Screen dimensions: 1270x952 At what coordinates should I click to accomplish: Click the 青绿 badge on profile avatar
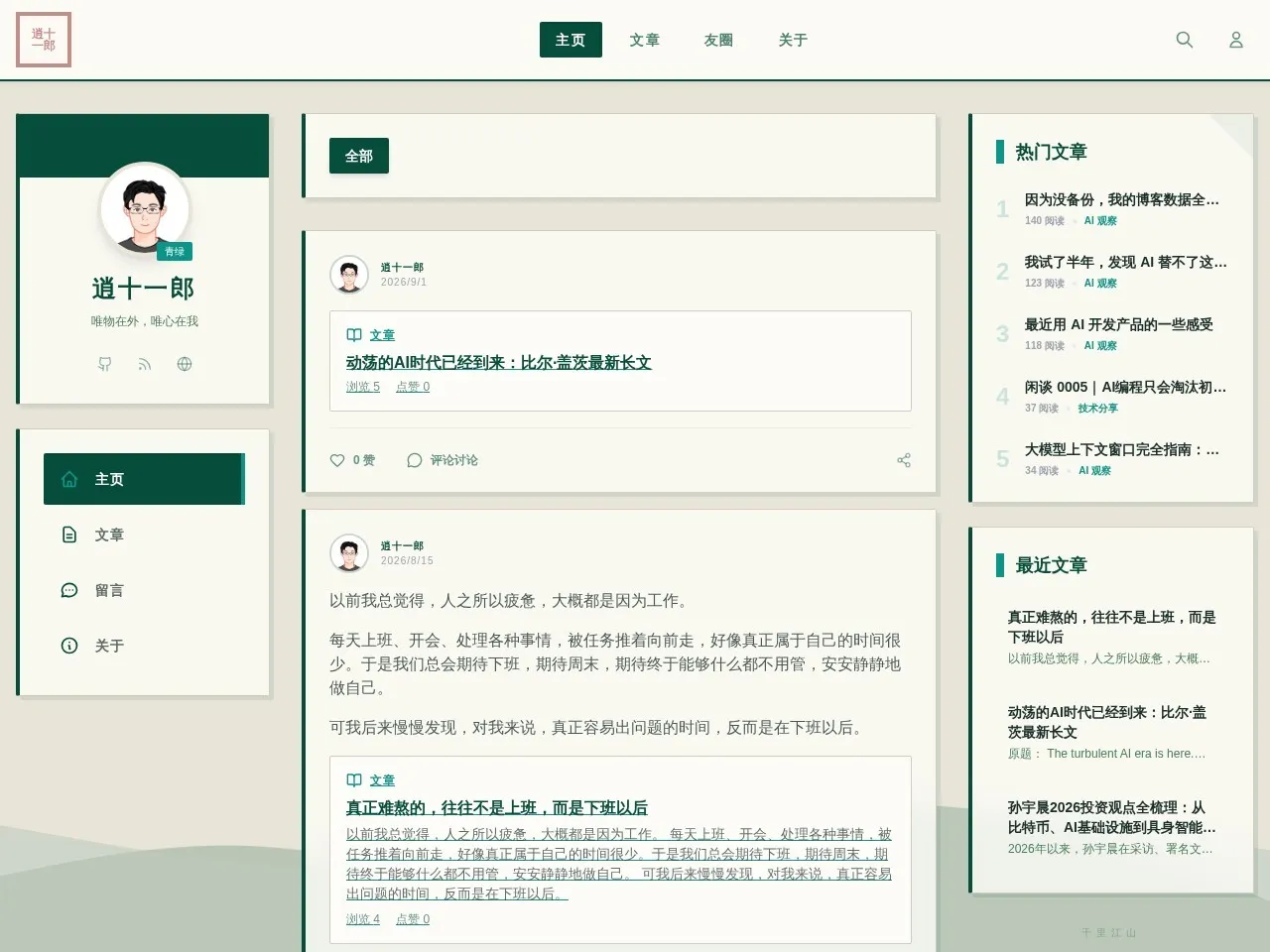click(x=175, y=252)
